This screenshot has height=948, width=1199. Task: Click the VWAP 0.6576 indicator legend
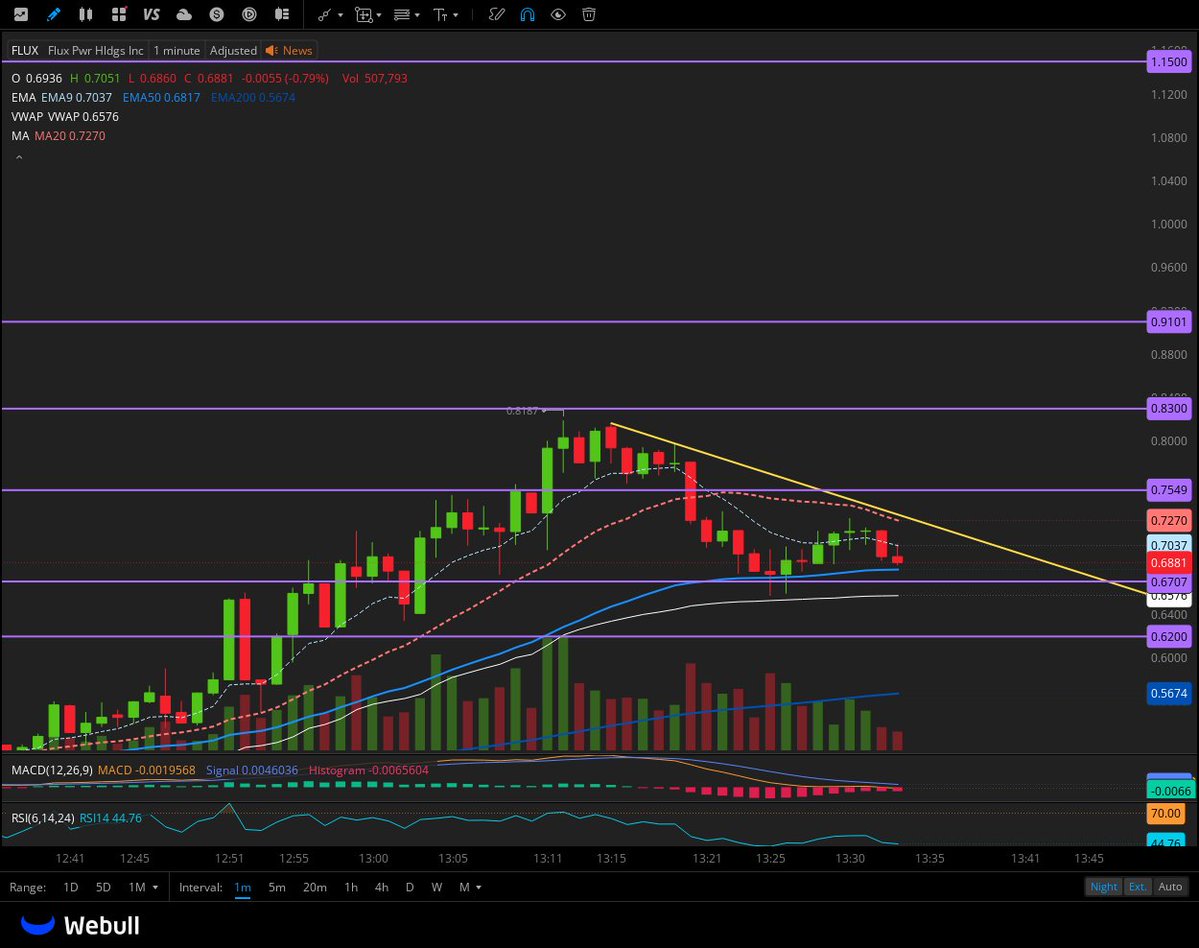coord(83,116)
